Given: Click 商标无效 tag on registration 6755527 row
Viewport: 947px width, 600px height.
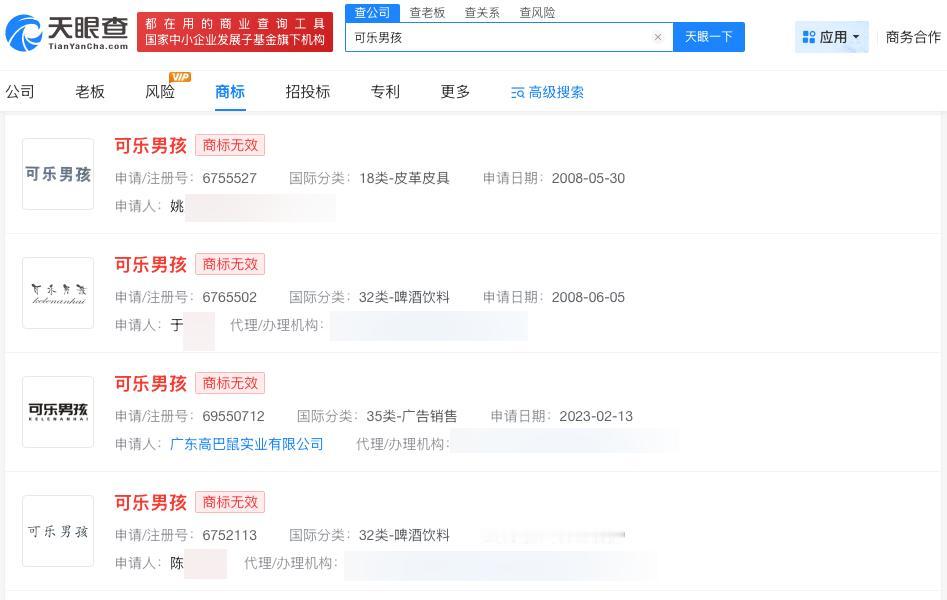Looking at the screenshot, I should coord(230,145).
